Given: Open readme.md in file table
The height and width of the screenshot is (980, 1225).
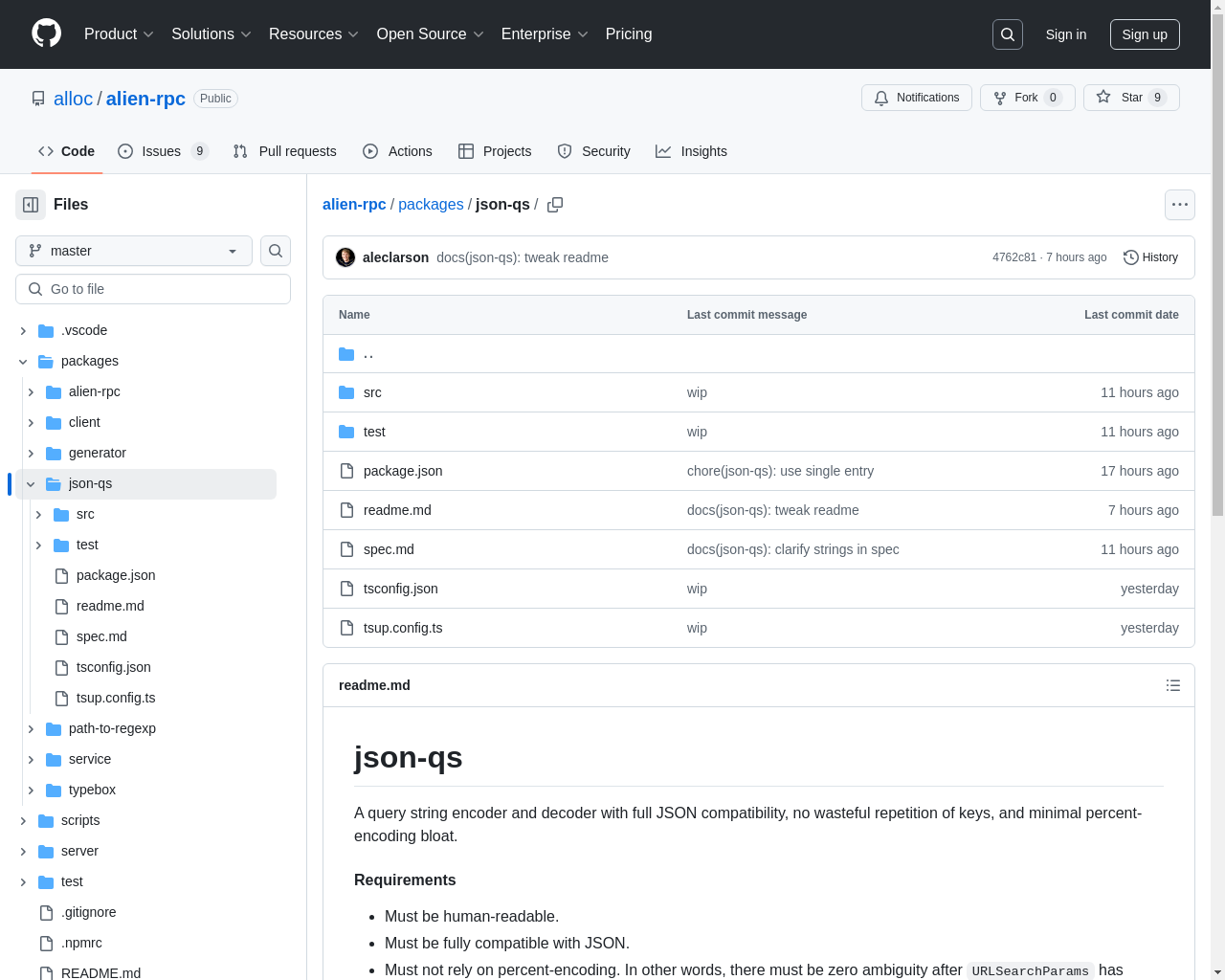Looking at the screenshot, I should (397, 510).
